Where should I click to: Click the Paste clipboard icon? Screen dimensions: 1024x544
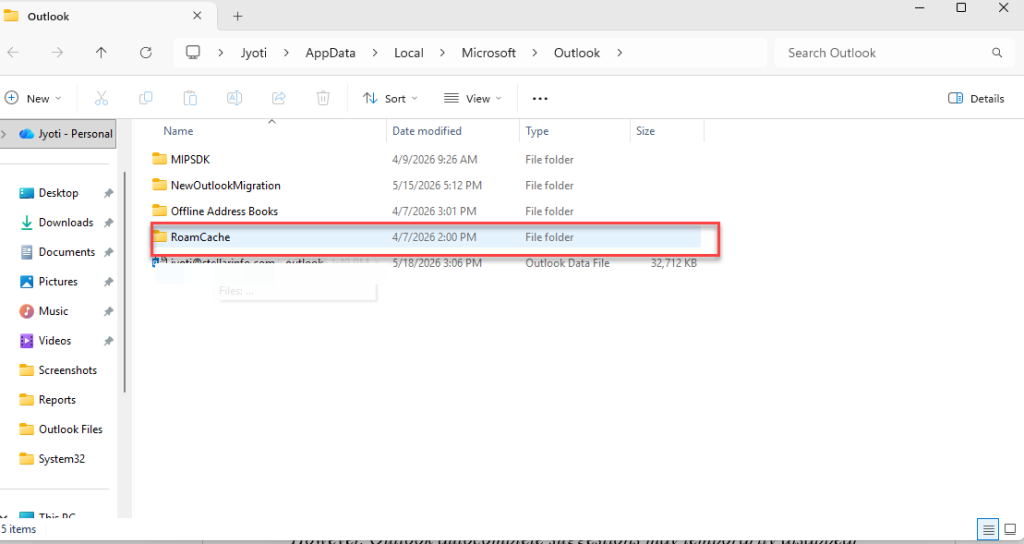click(x=190, y=98)
